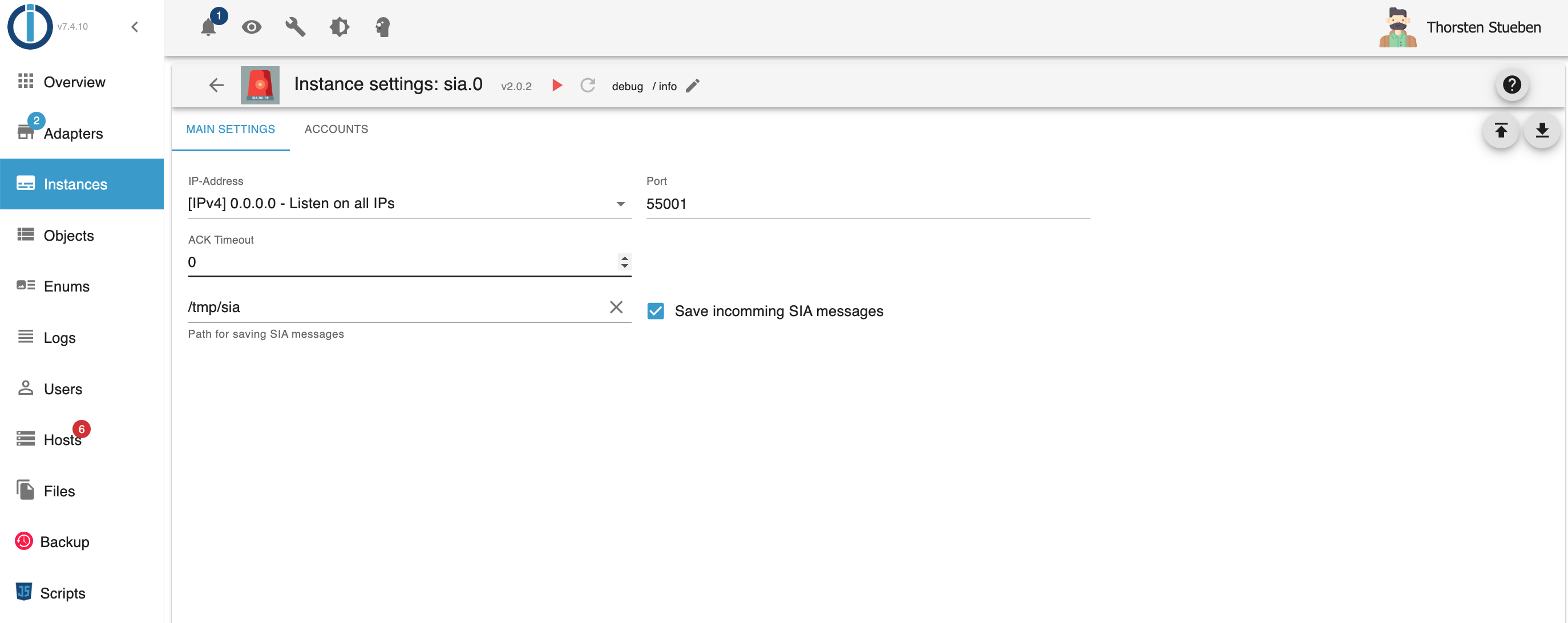The width and height of the screenshot is (1568, 623).
Task: Open the wrench system settings icon
Action: [295, 27]
